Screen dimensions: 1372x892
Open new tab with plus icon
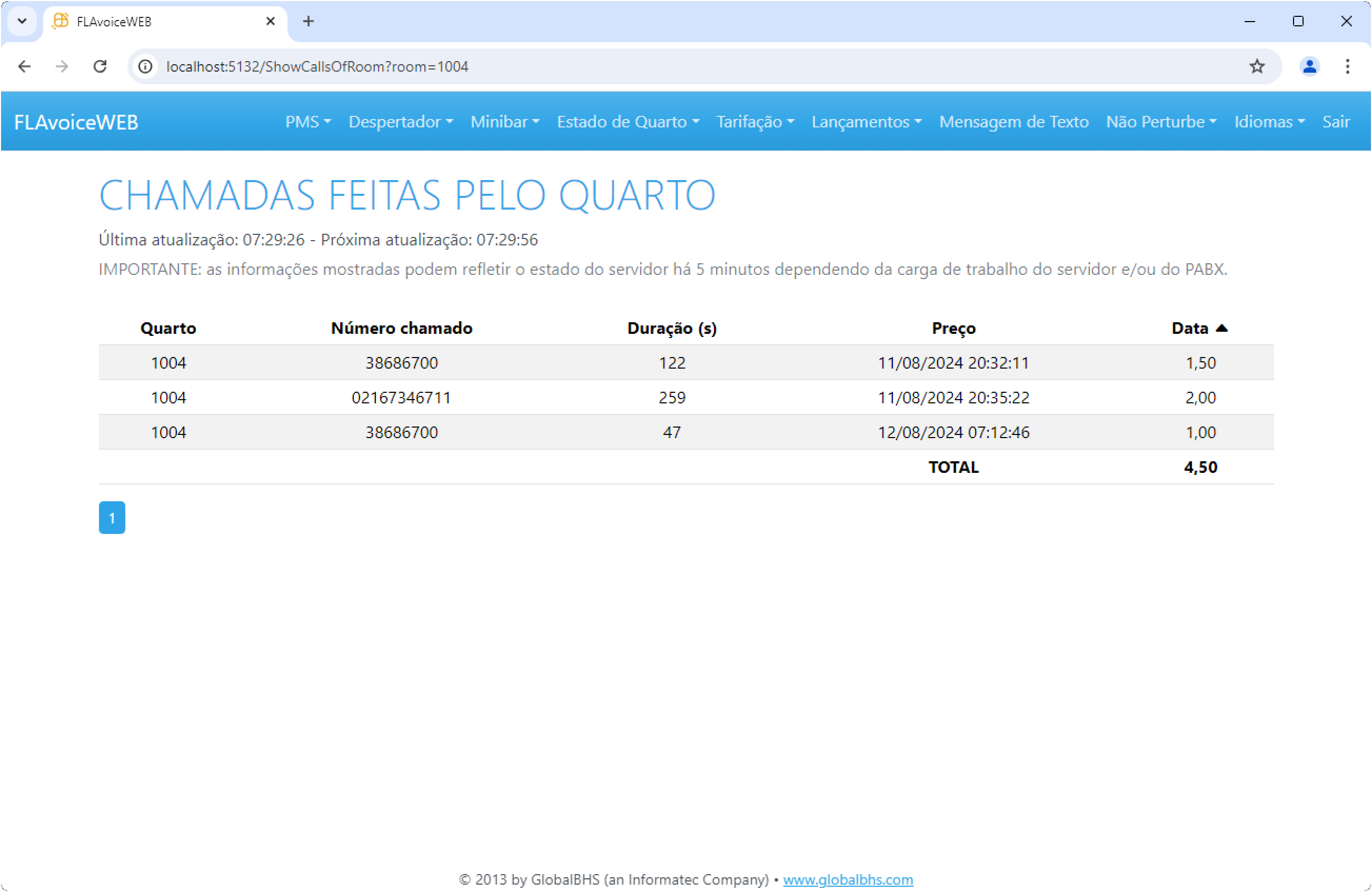point(309,22)
